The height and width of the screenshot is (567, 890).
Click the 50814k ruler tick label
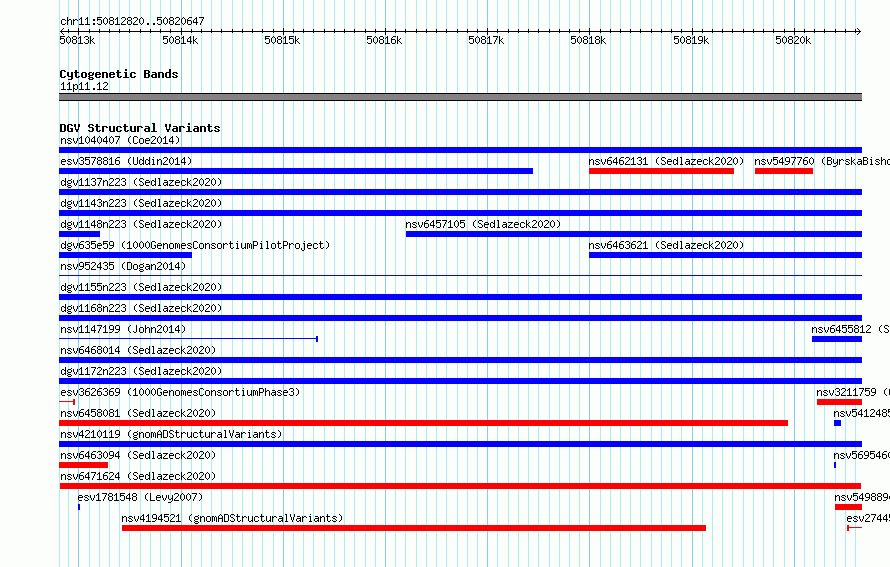(180, 40)
